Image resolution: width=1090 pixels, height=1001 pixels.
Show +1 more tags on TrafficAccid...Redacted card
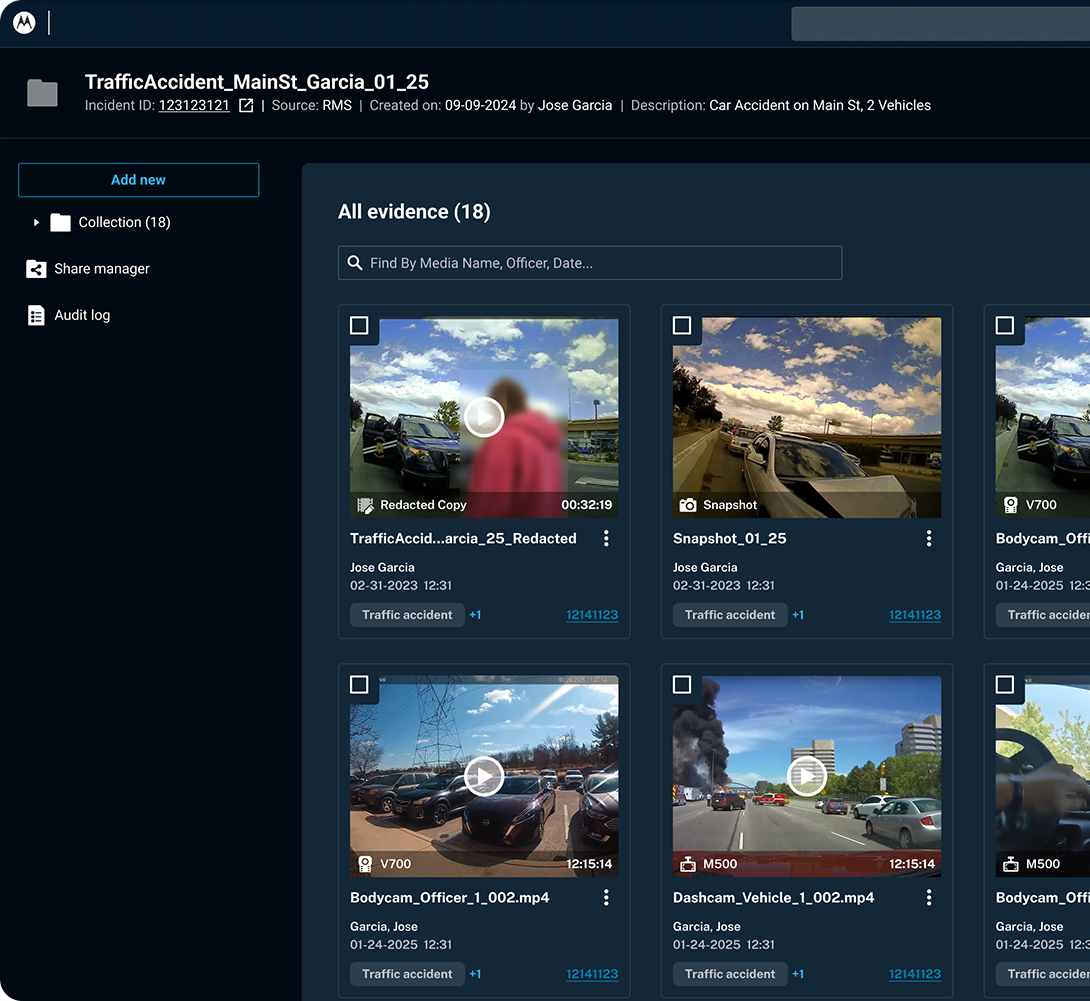point(475,615)
